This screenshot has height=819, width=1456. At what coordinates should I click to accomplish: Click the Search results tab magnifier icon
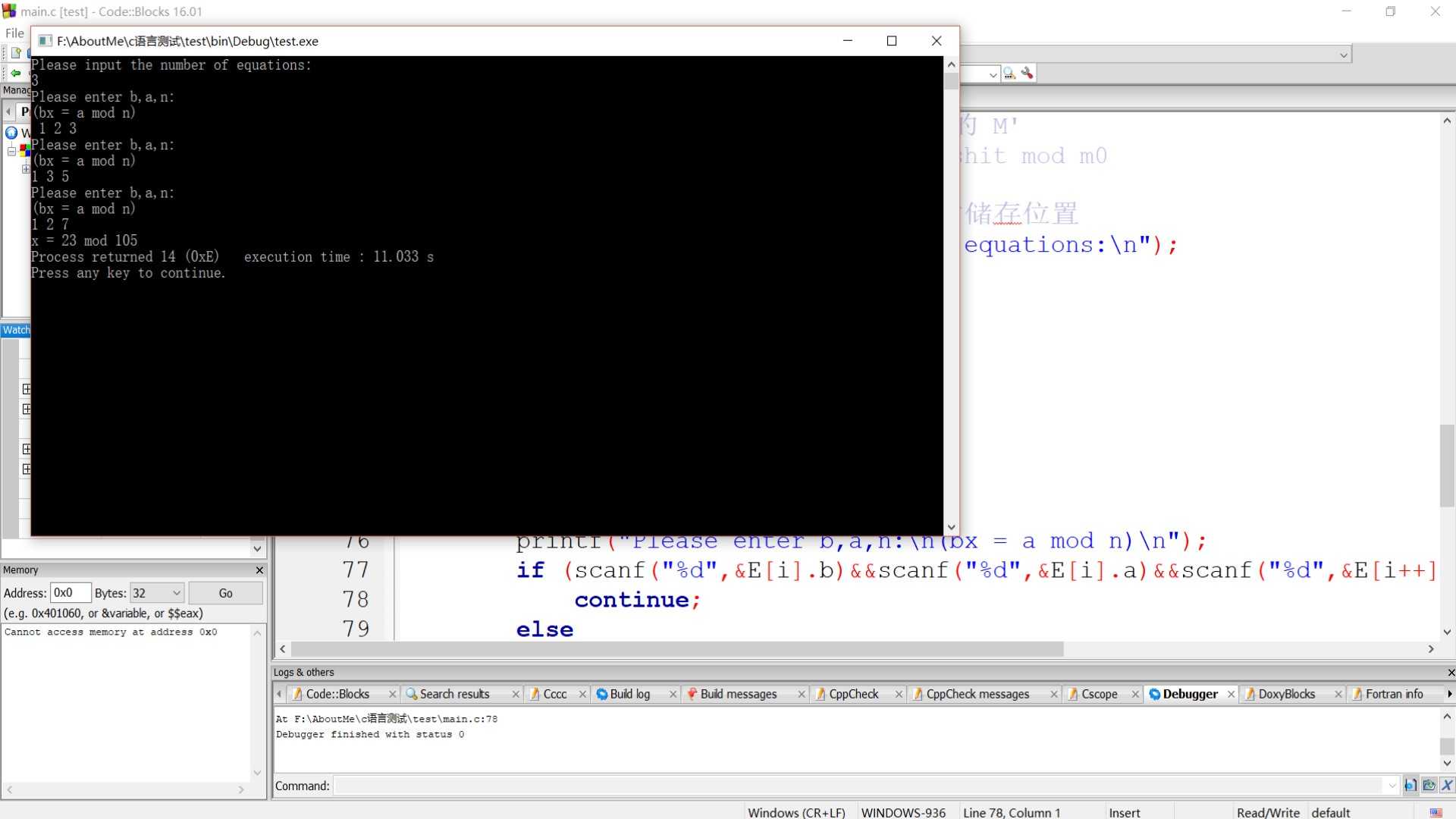point(412,694)
